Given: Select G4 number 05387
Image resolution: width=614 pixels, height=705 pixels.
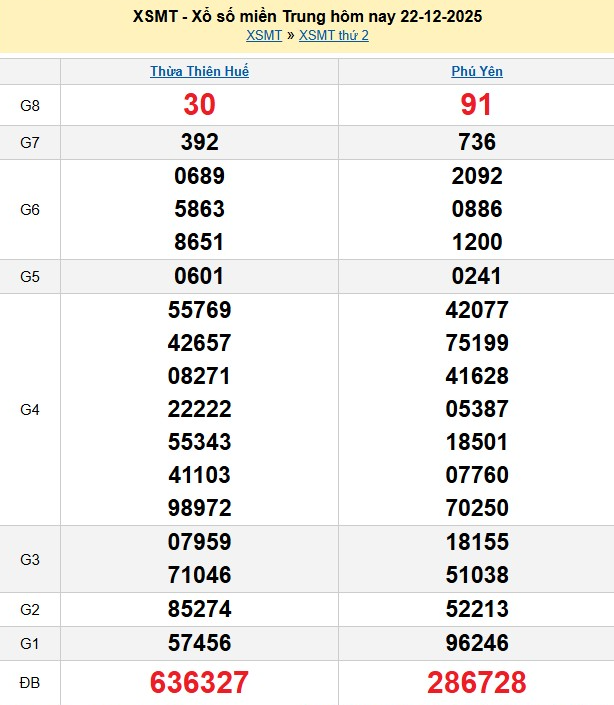Looking at the screenshot, I should pos(477,409).
